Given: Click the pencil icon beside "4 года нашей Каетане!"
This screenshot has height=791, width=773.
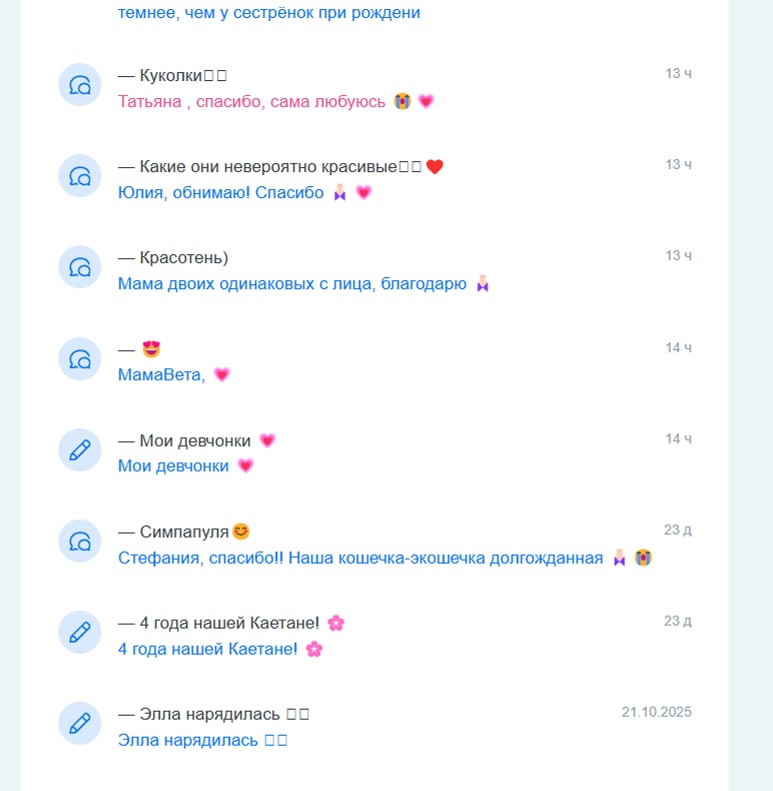Looking at the screenshot, I should coord(80,632).
